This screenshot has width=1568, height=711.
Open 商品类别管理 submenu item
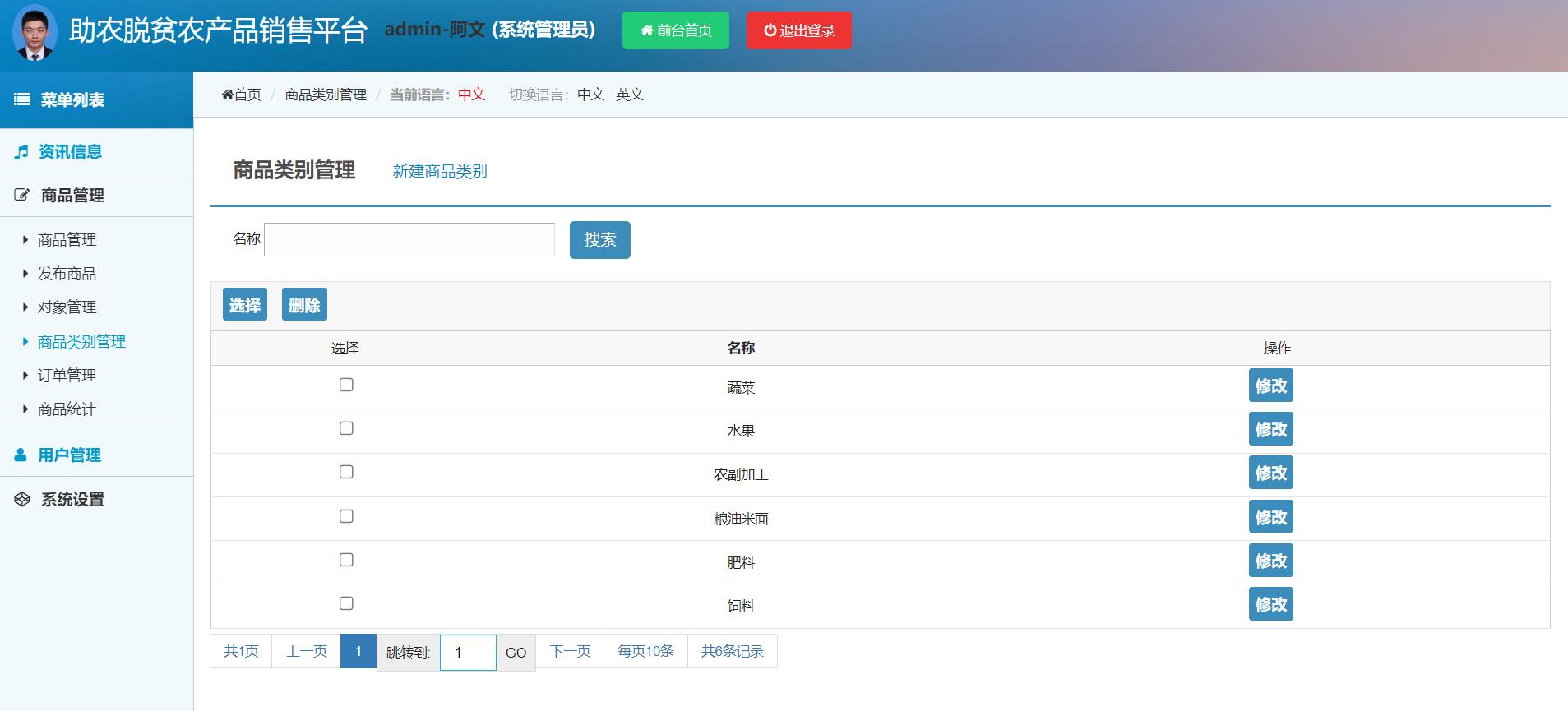coord(81,342)
